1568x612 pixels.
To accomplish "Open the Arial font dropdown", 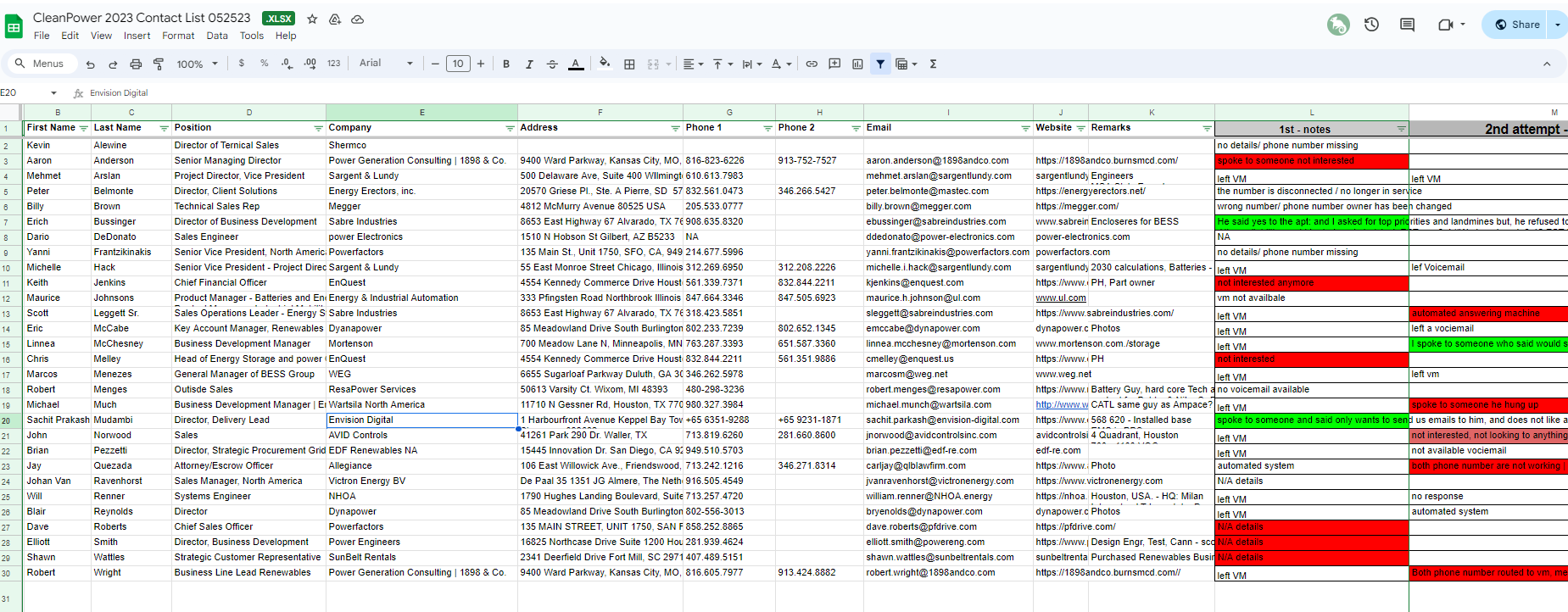I will pyautogui.click(x=386, y=64).
